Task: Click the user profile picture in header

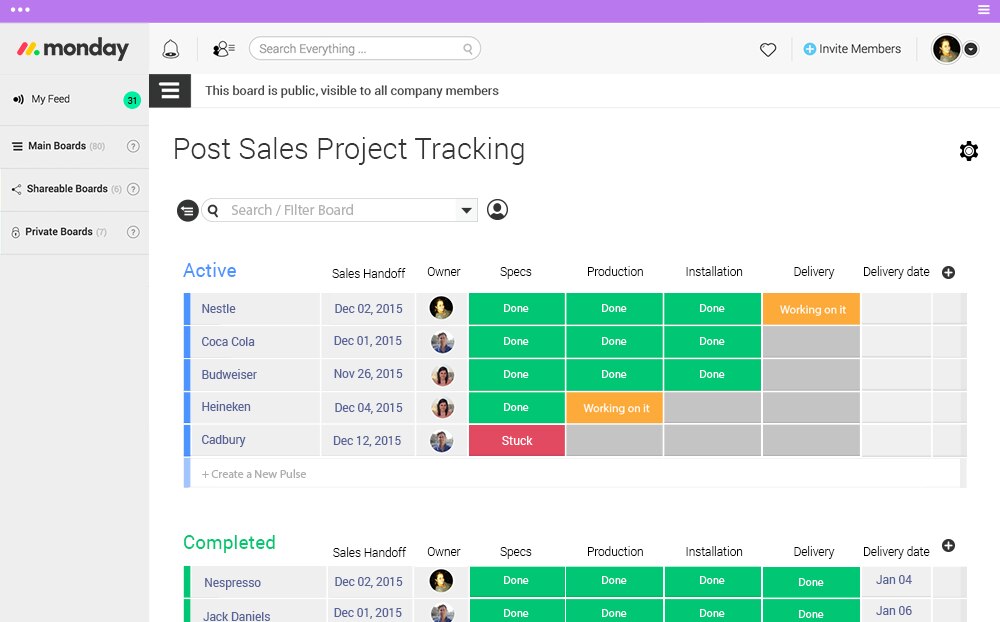Action: pos(946,49)
